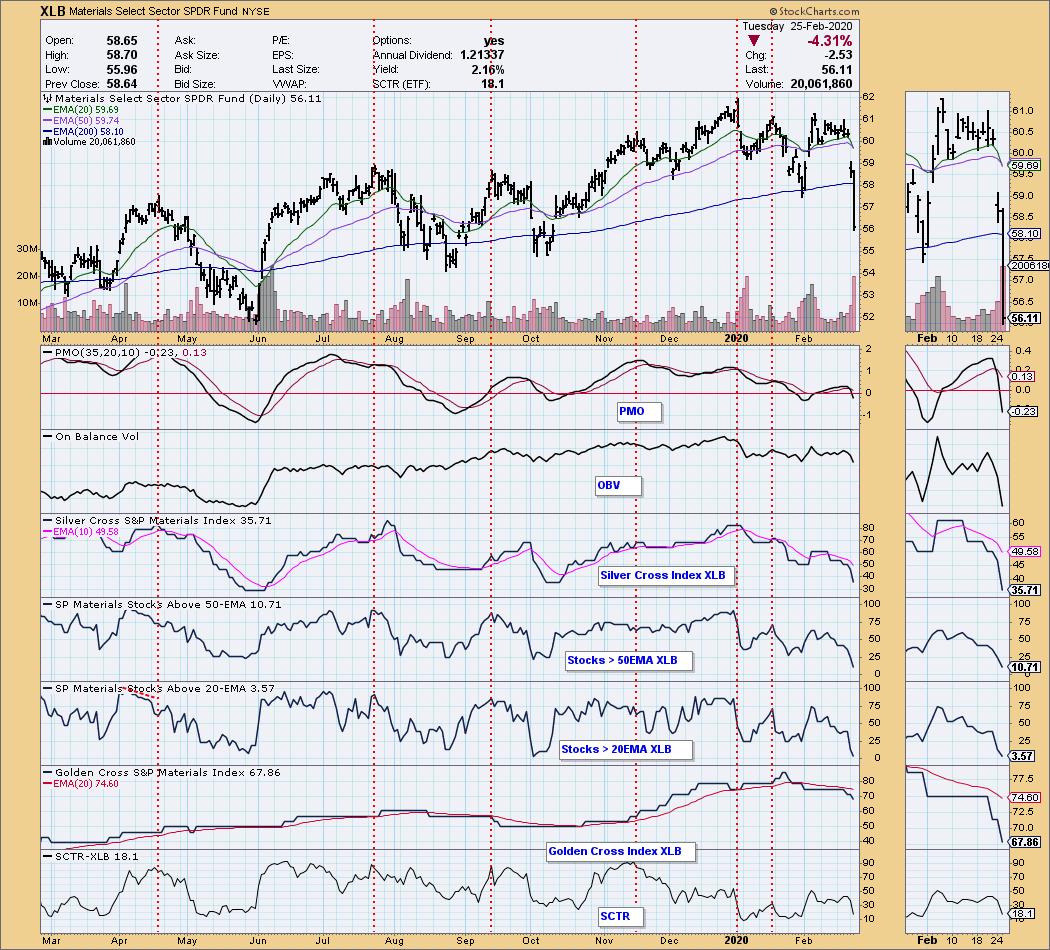The width and height of the screenshot is (1050, 950).
Task: Click the 35.71 Silver Cross value tag
Action: coord(1025,590)
